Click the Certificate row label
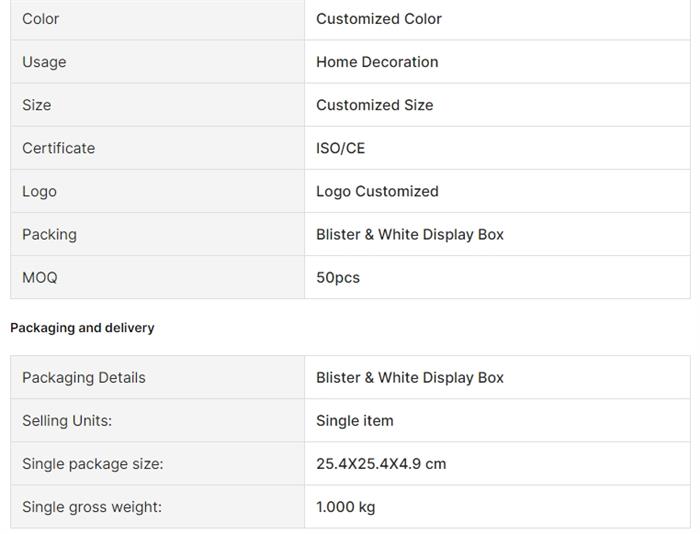 point(59,148)
